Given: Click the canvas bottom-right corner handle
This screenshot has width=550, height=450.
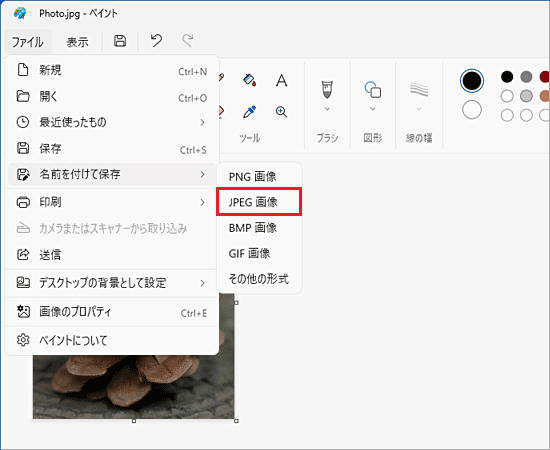Looking at the screenshot, I should coord(236,421).
